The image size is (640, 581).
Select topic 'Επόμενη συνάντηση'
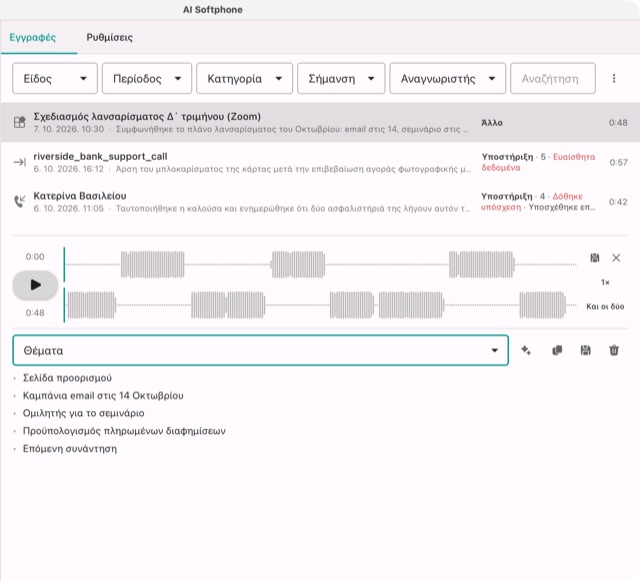click(x=70, y=449)
